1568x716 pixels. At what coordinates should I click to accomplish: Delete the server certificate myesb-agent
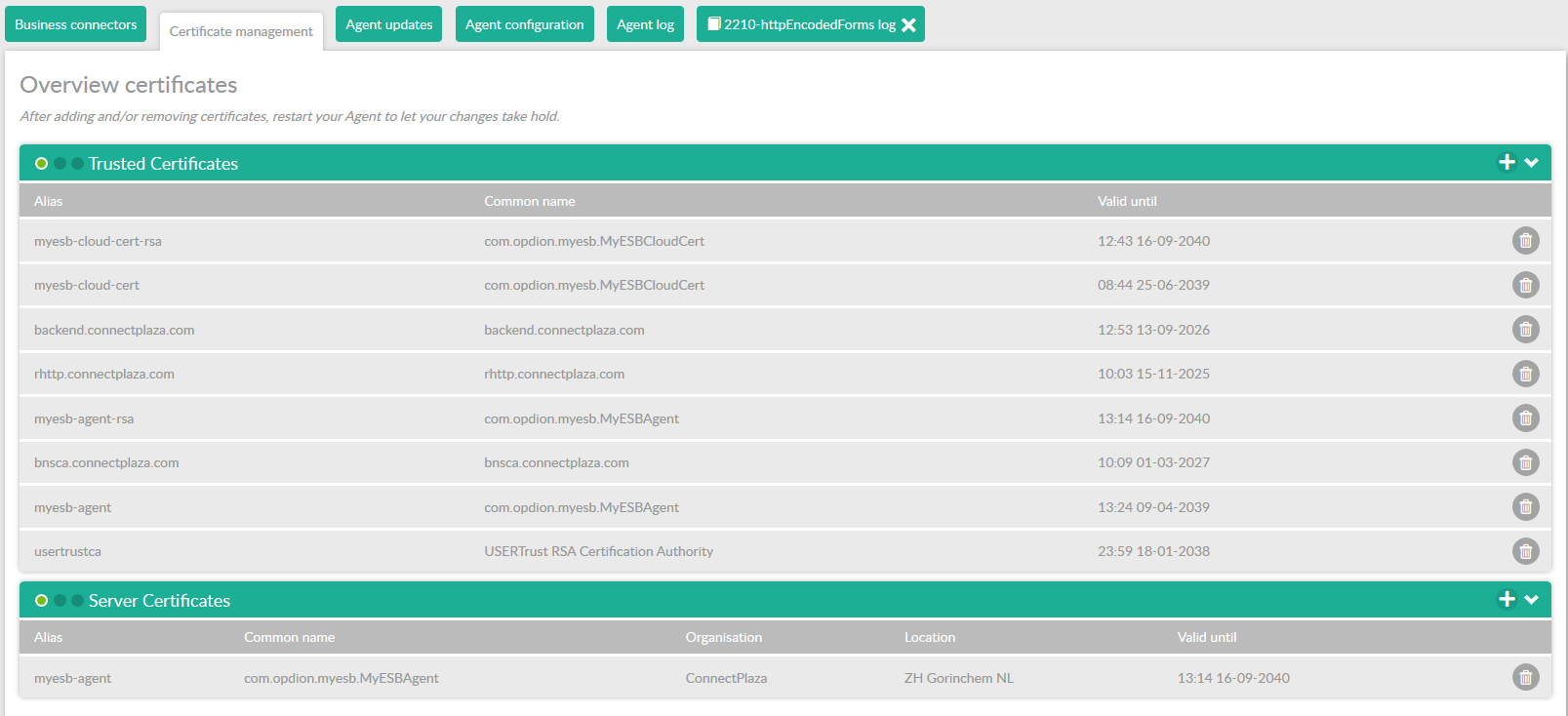click(x=1525, y=677)
